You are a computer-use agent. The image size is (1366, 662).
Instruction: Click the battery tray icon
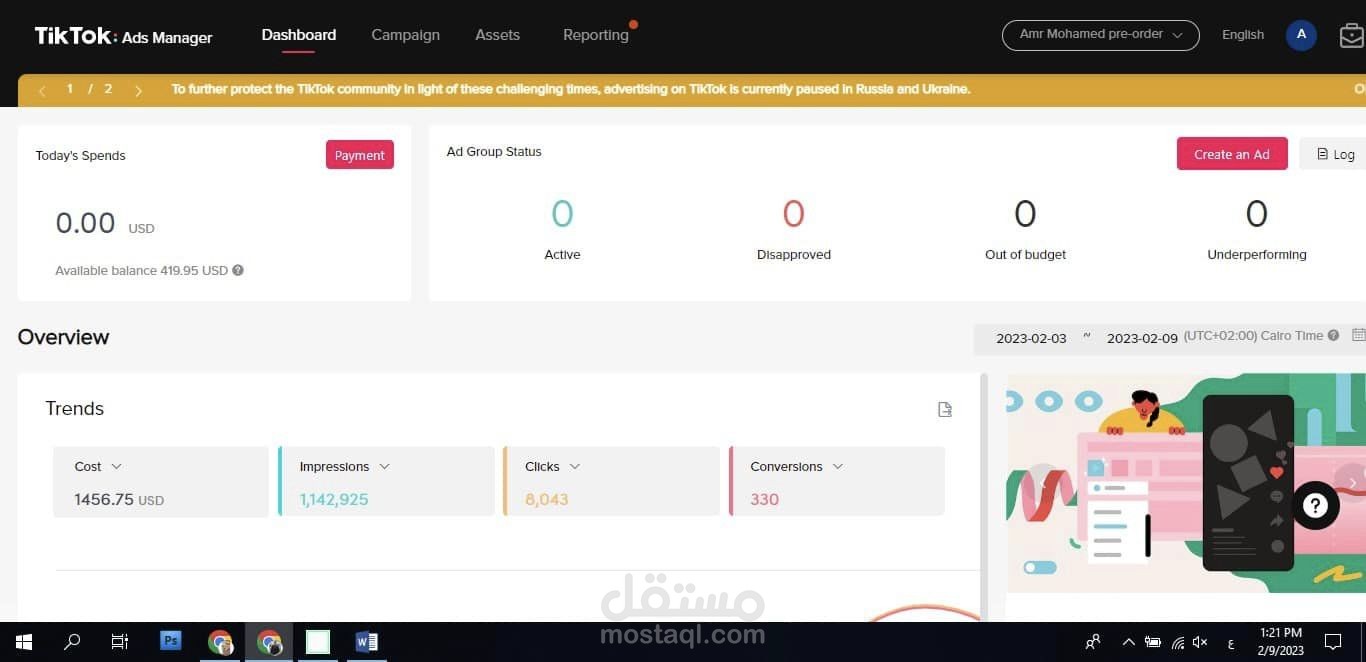1153,642
